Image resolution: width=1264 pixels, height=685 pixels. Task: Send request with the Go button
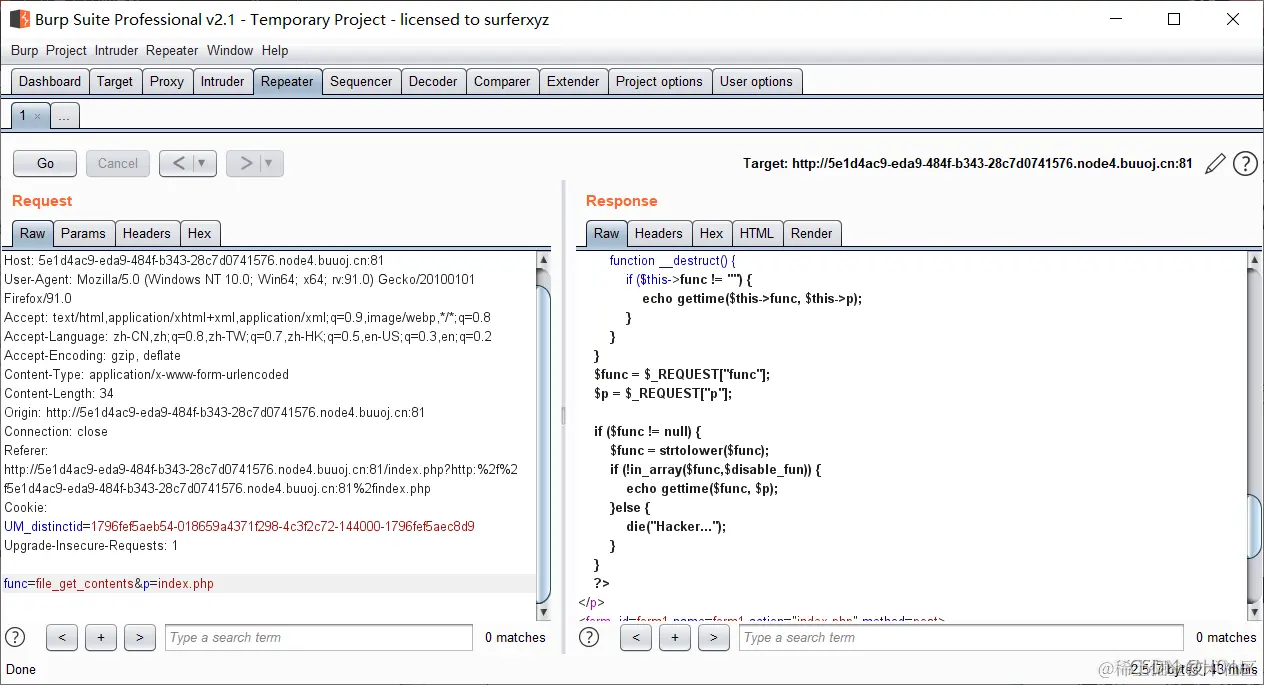click(x=45, y=163)
